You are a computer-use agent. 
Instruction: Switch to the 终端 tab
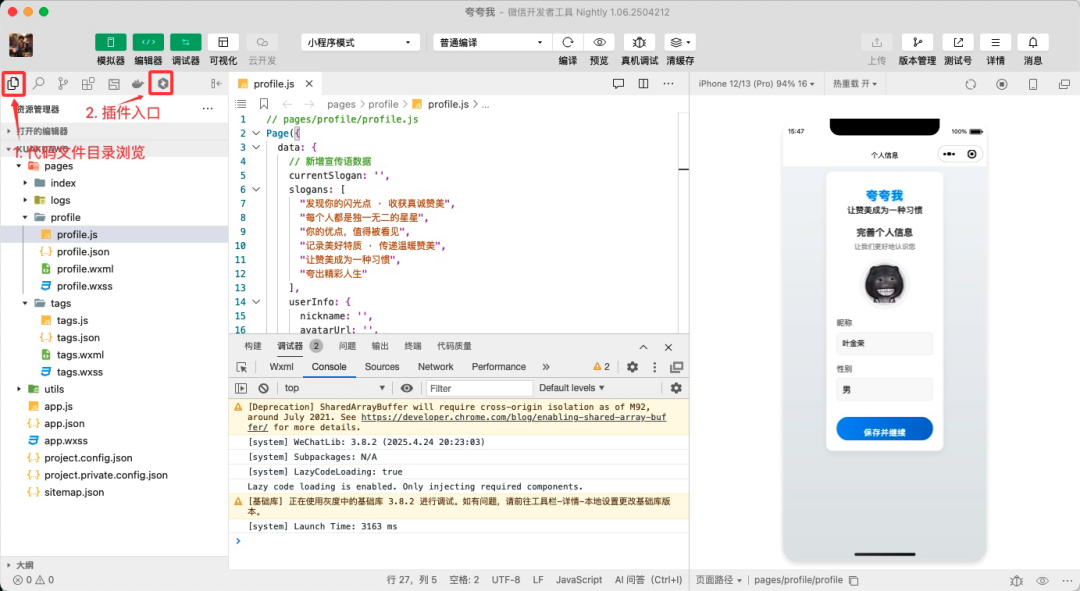click(412, 346)
